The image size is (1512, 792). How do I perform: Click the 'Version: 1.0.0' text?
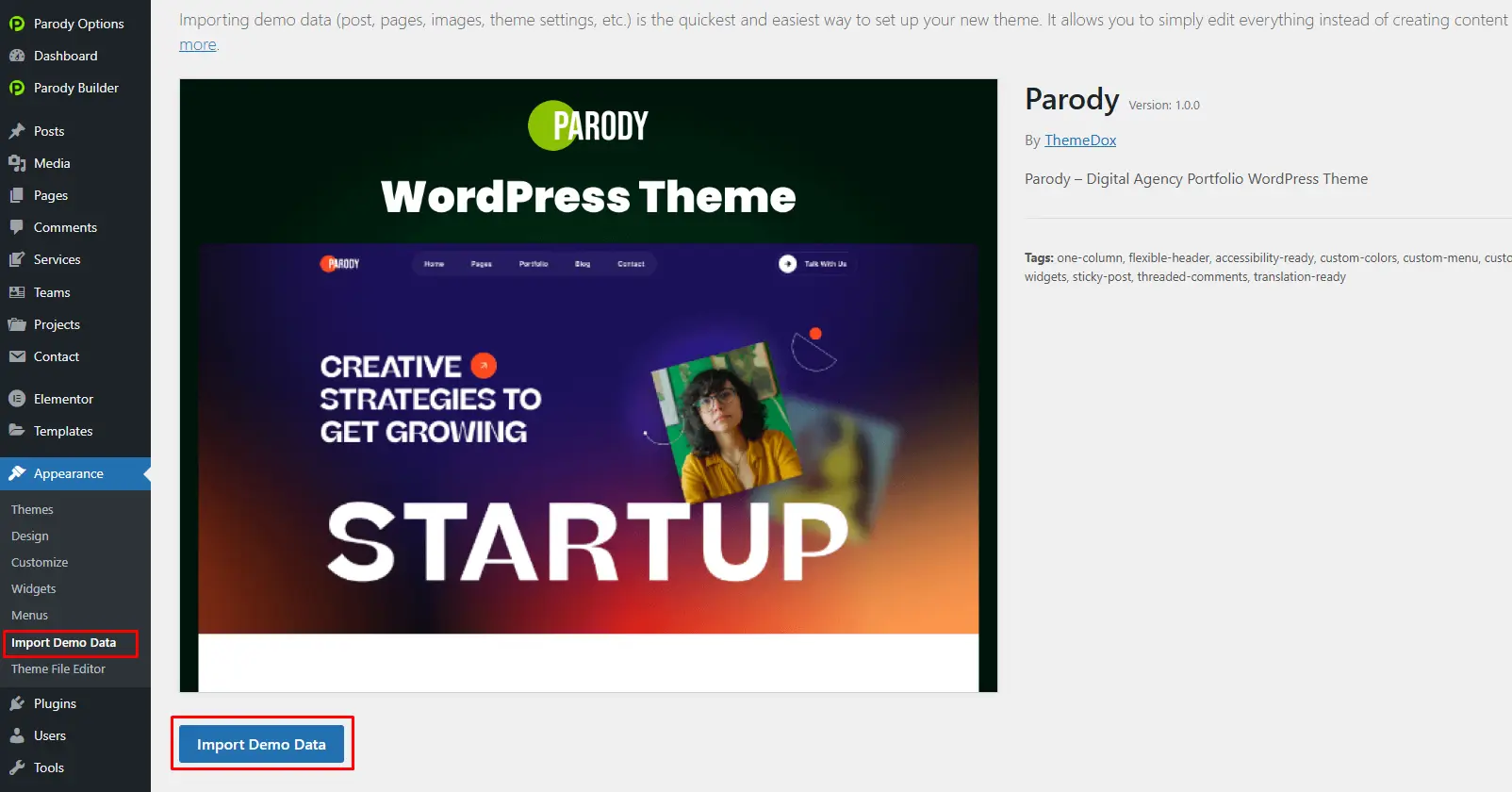pos(1164,106)
